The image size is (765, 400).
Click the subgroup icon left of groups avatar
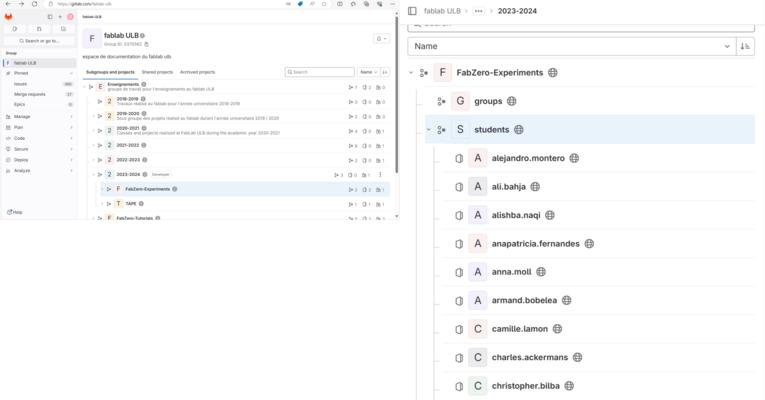click(442, 101)
